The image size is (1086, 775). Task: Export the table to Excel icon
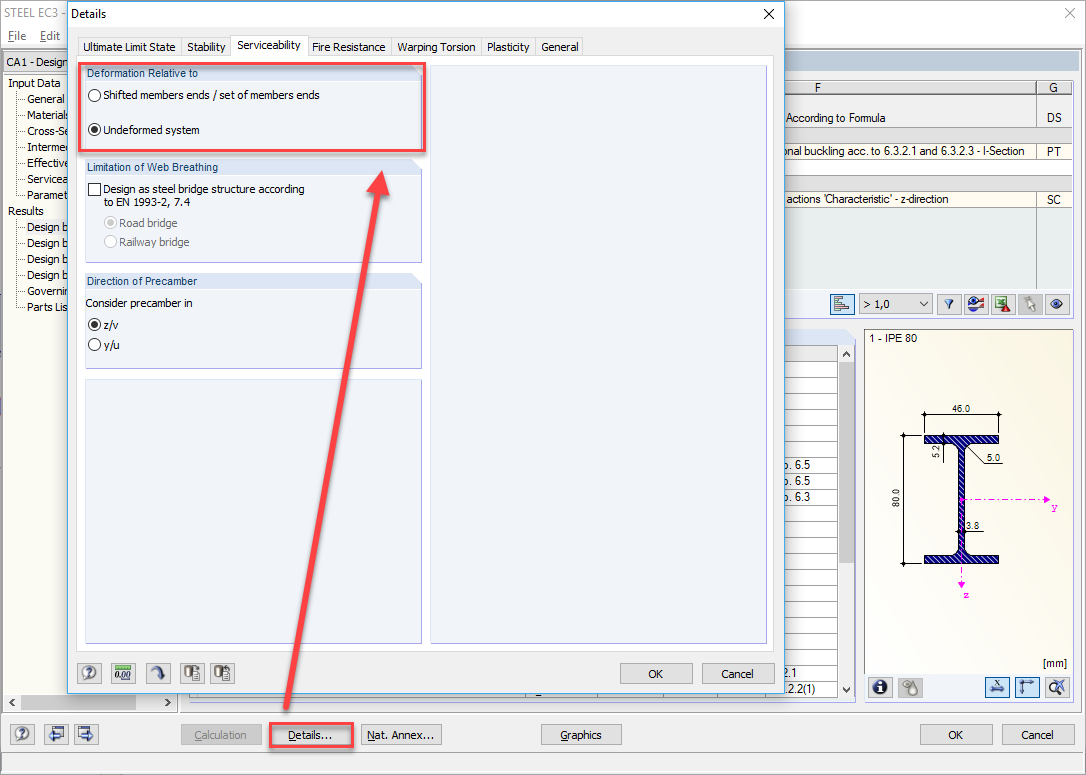(x=1003, y=304)
